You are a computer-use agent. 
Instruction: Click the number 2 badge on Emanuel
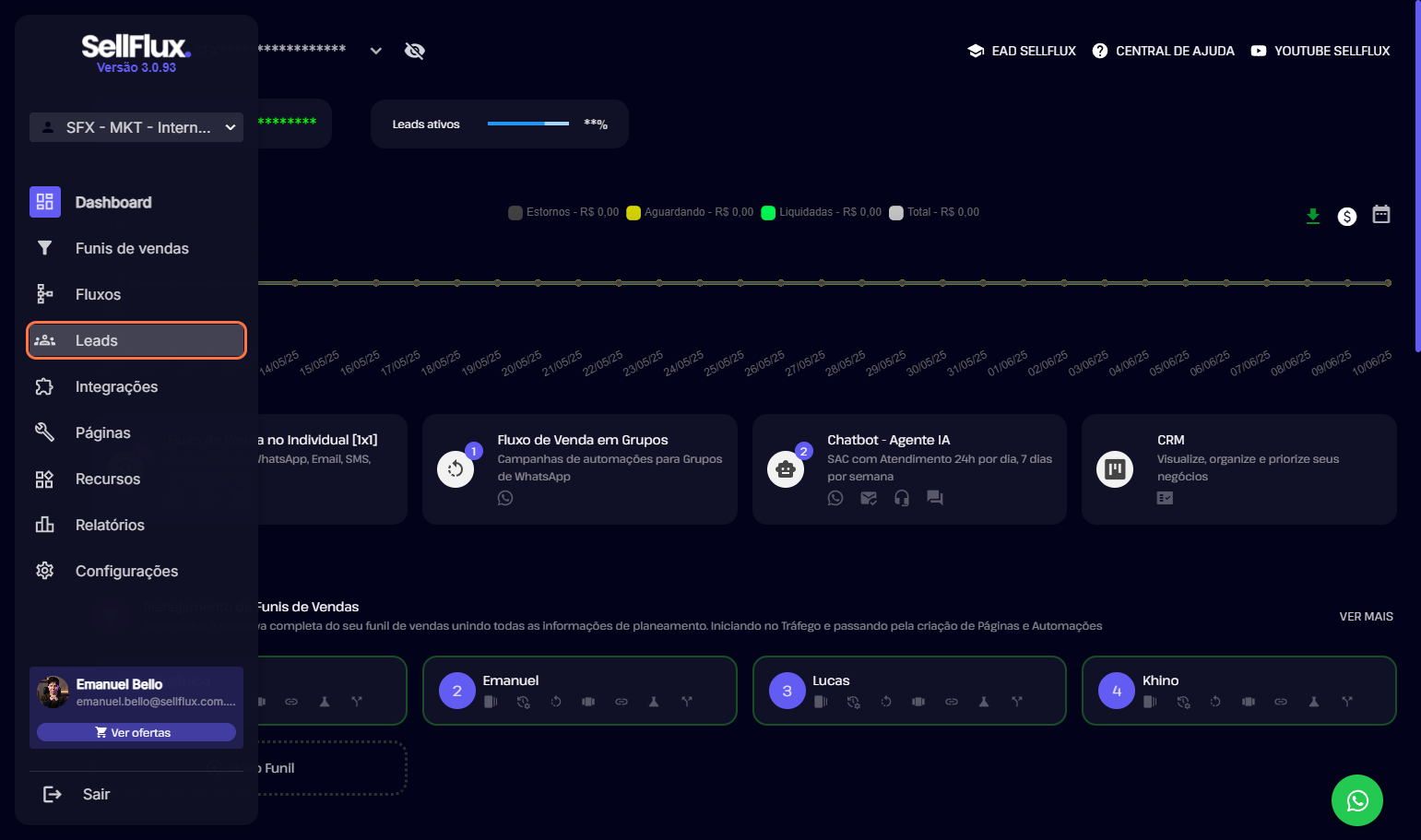coord(457,691)
